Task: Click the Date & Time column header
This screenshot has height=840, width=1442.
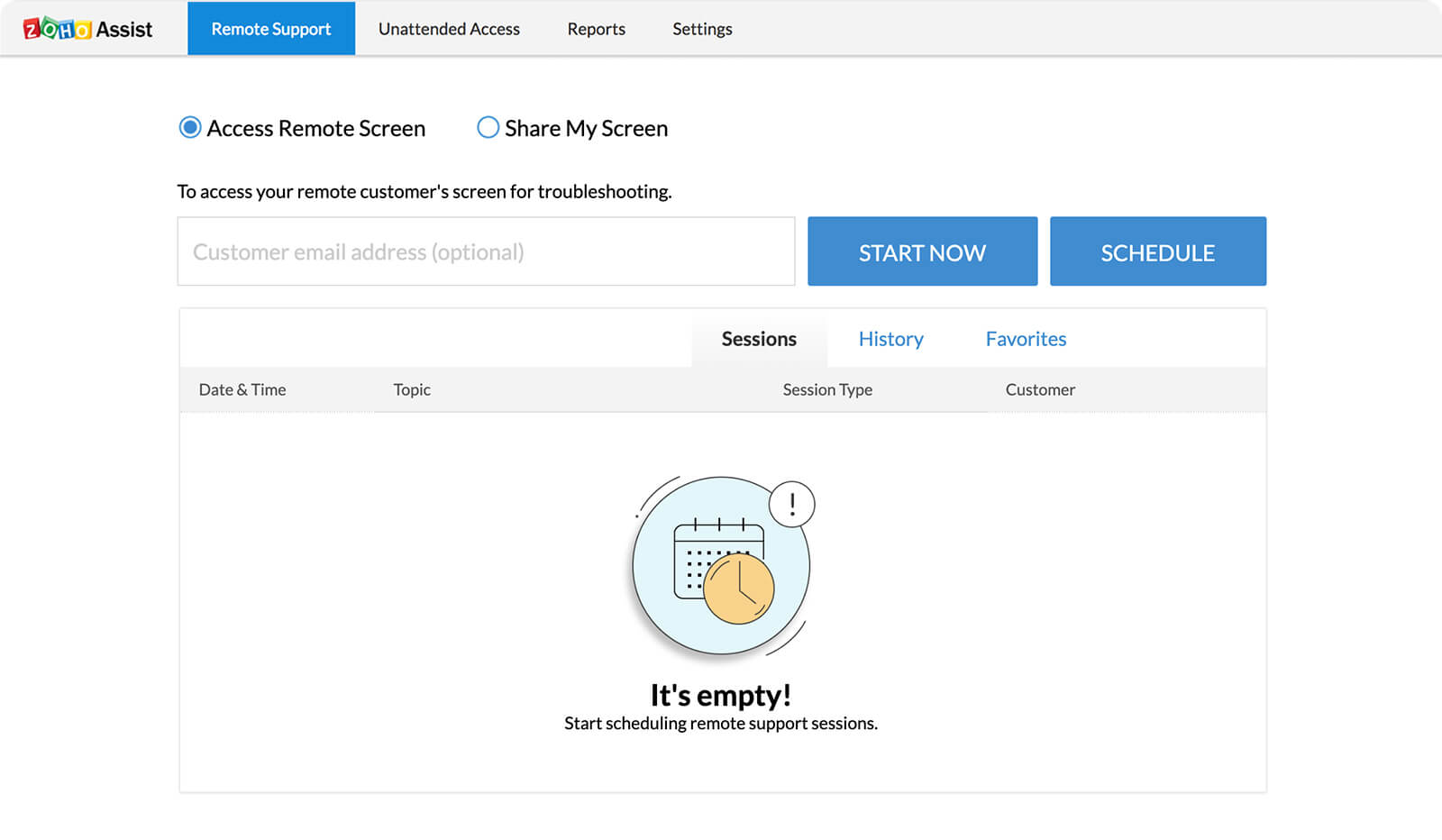Action: tap(242, 389)
